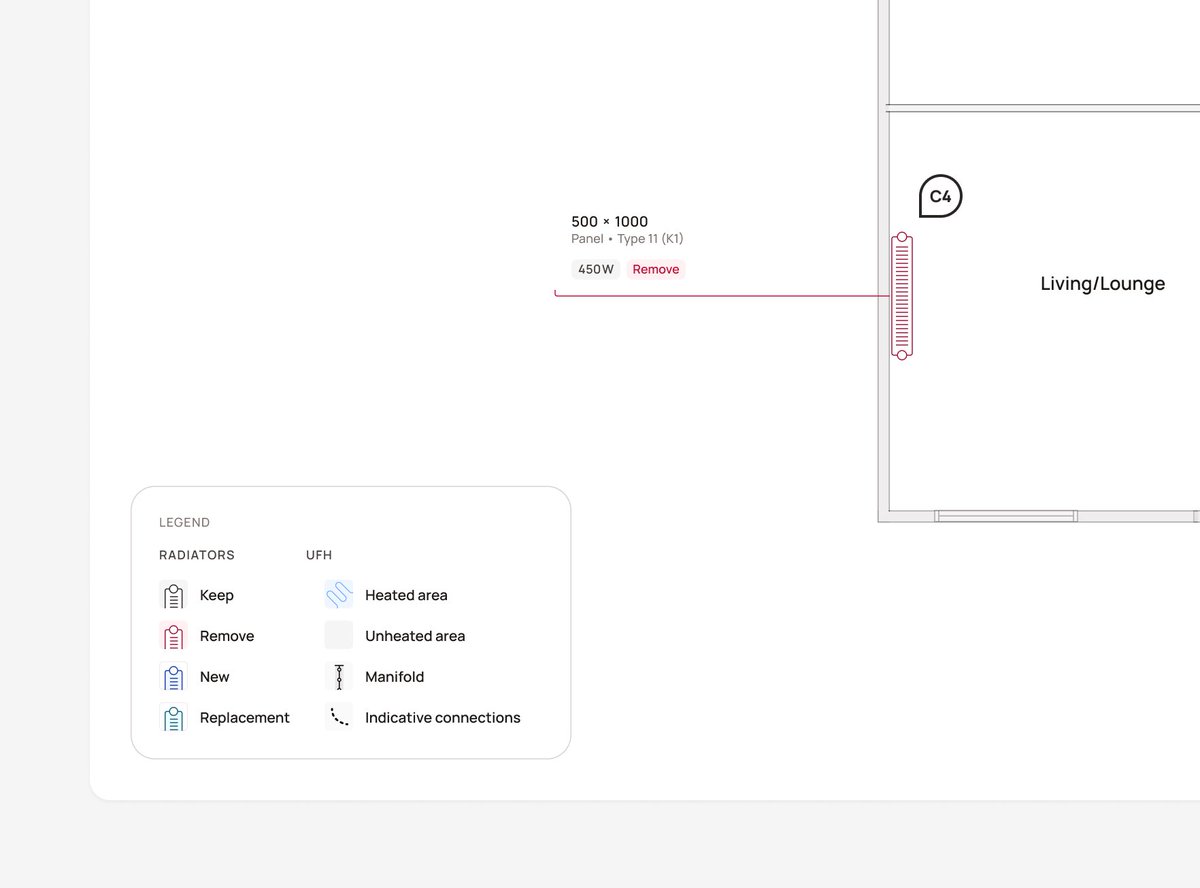
Task: Click the Remove radiator legend icon
Action: pyautogui.click(x=173, y=636)
